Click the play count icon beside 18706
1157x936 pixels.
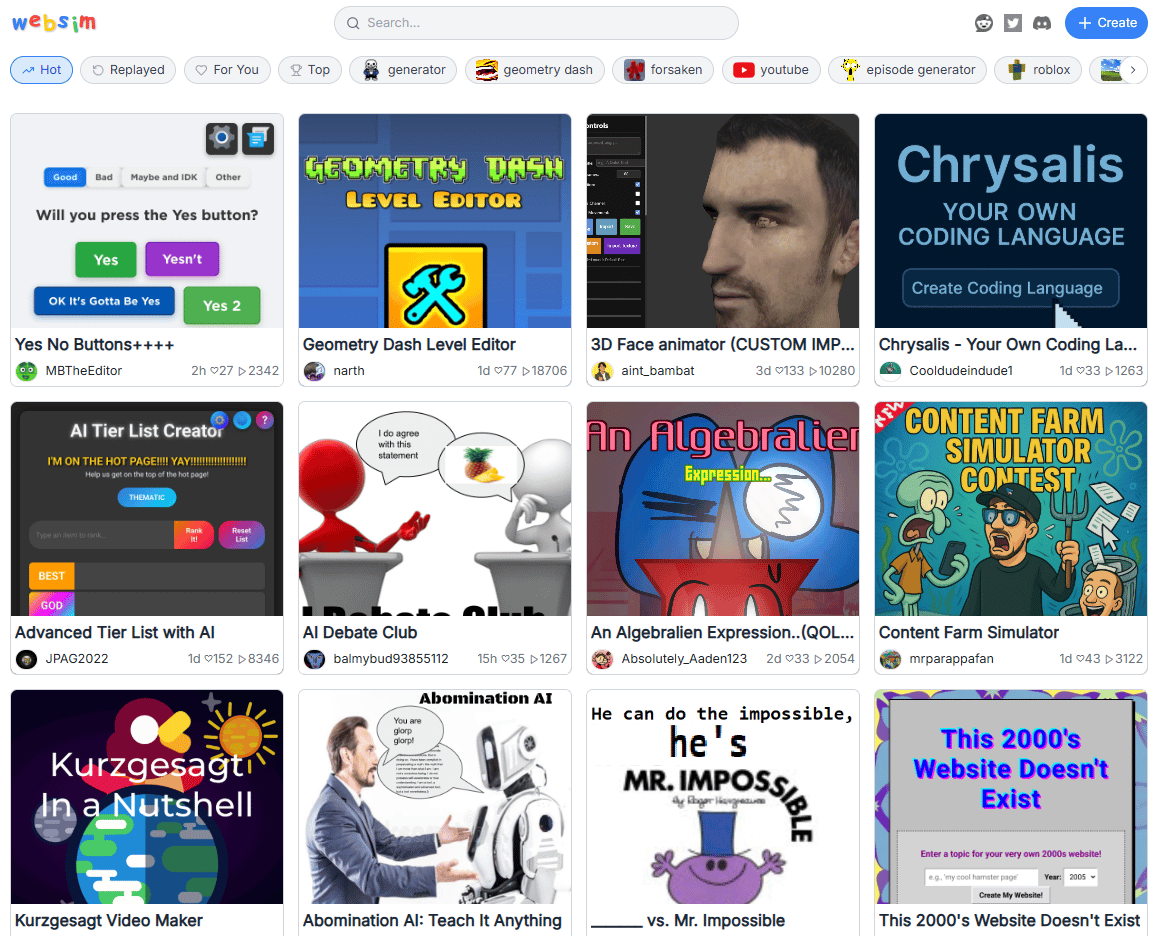526,371
